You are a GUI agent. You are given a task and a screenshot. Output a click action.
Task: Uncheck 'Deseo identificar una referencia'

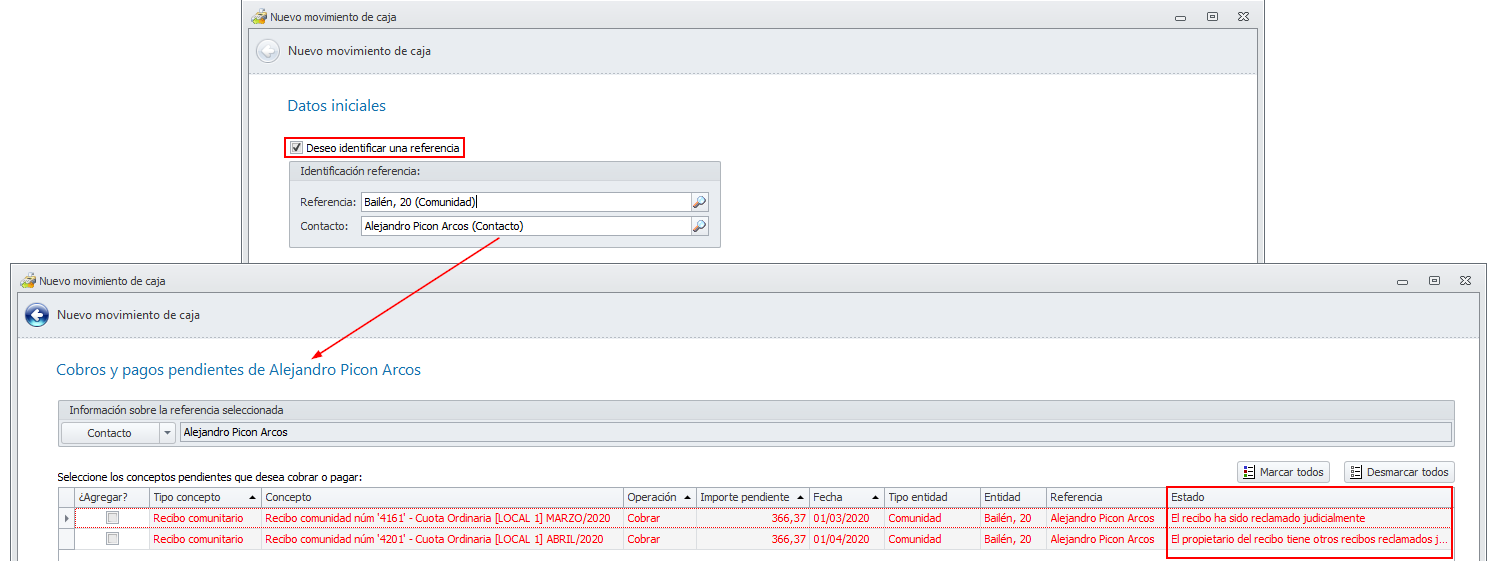tap(297, 148)
